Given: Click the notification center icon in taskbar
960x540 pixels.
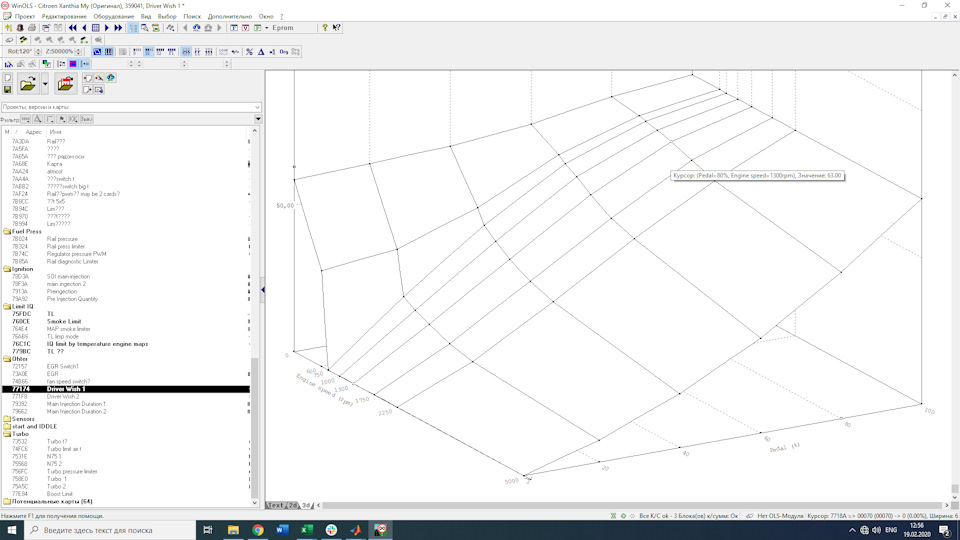Looking at the screenshot, I should (945, 530).
